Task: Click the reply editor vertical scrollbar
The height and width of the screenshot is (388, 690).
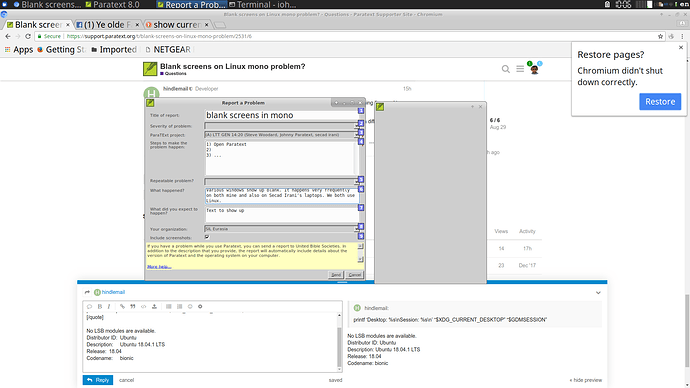Action: click(339, 342)
